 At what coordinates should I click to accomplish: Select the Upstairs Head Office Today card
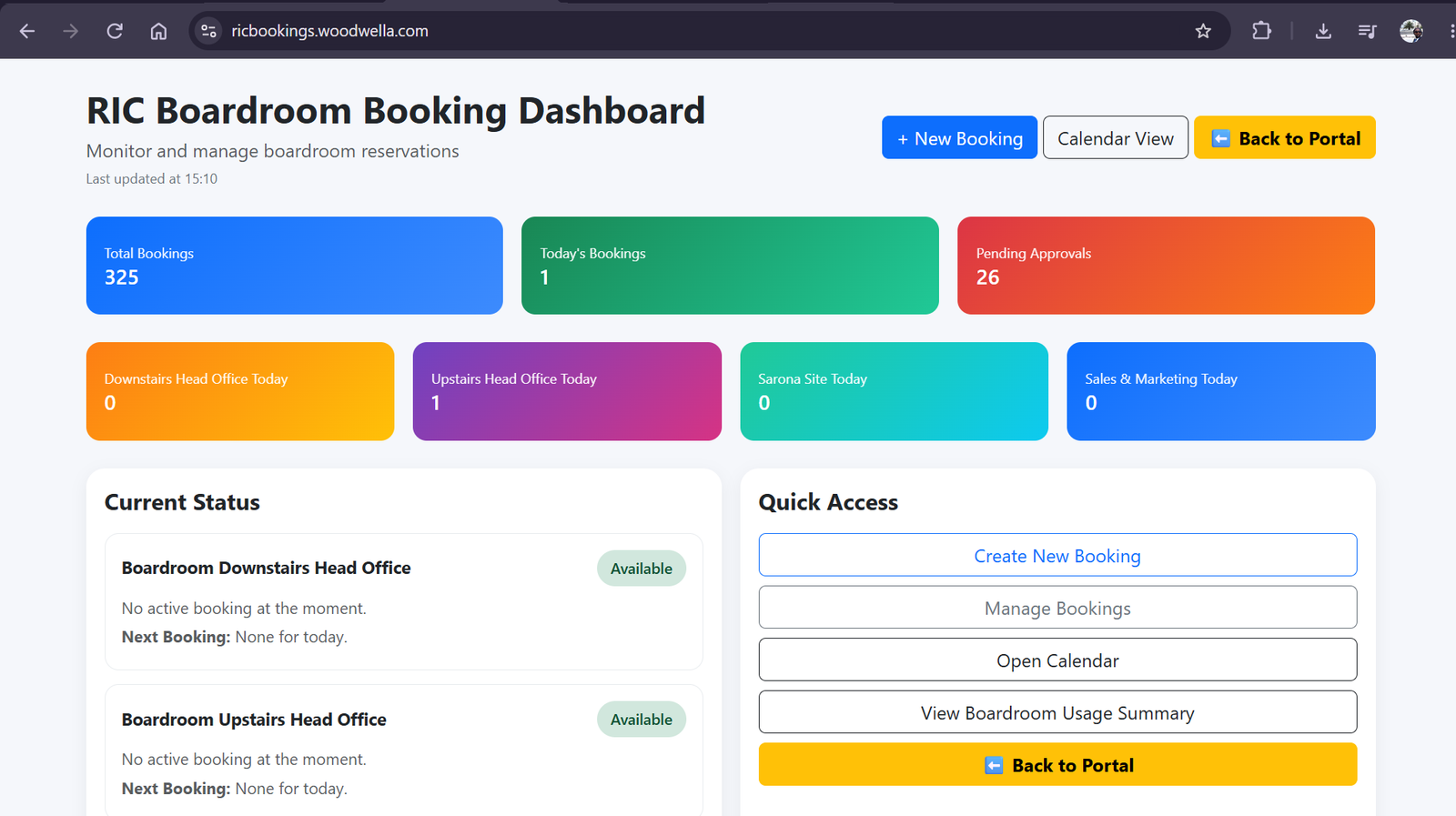(x=567, y=391)
